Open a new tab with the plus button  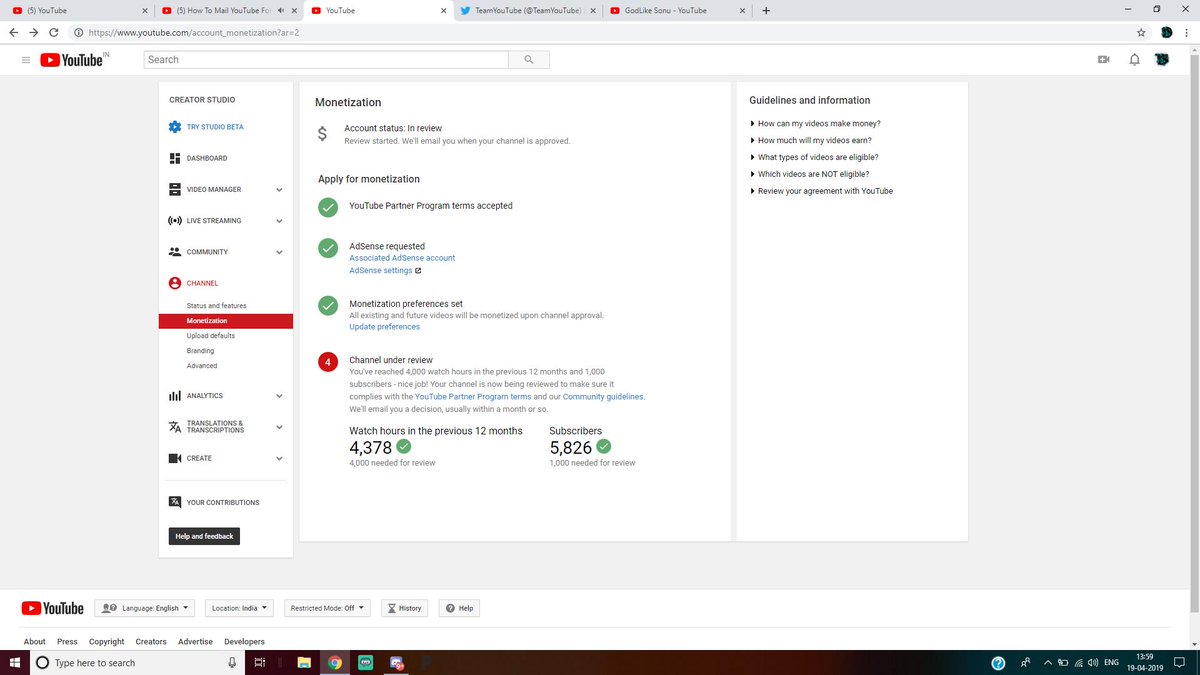coord(766,11)
